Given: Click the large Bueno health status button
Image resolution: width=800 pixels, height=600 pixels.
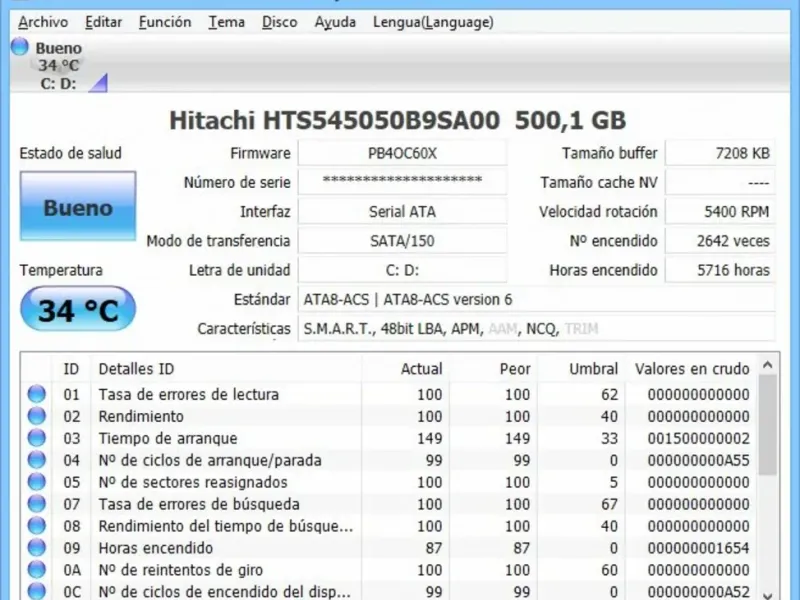Looking at the screenshot, I should (x=78, y=206).
